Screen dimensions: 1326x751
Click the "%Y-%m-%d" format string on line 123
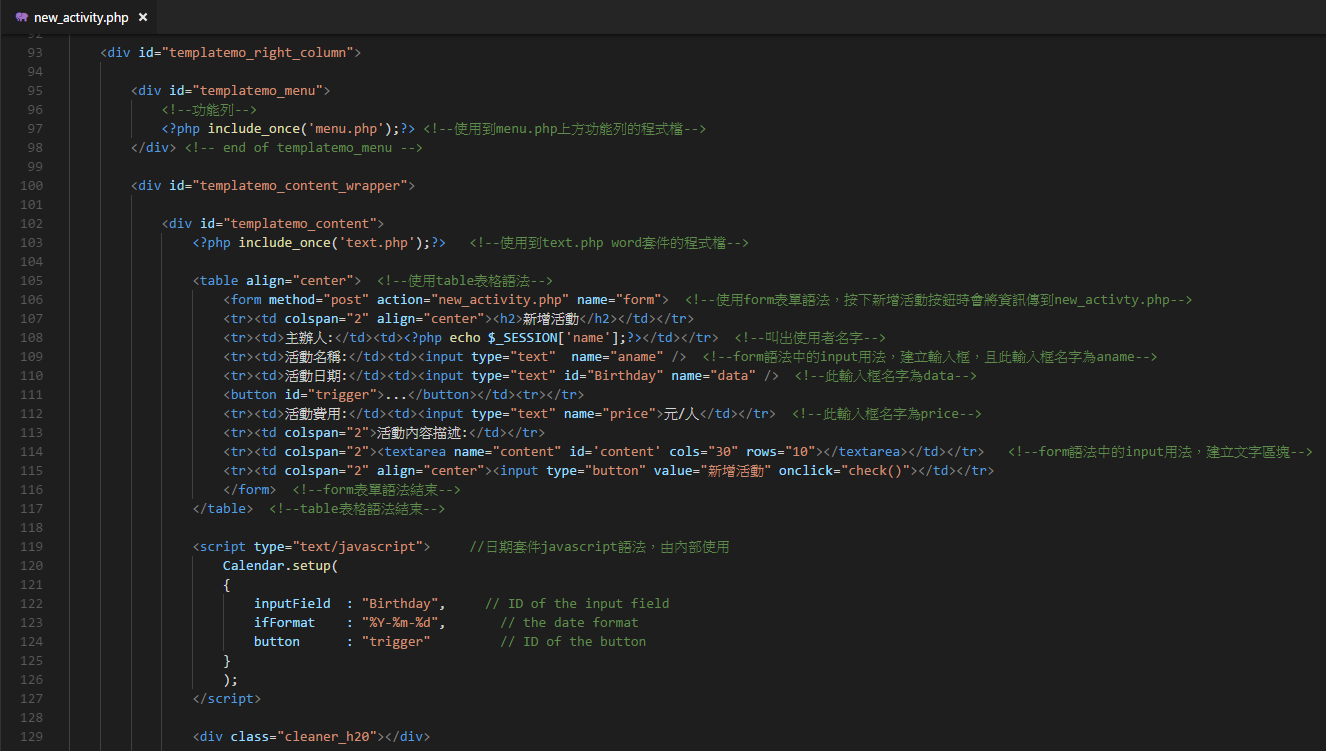point(400,622)
